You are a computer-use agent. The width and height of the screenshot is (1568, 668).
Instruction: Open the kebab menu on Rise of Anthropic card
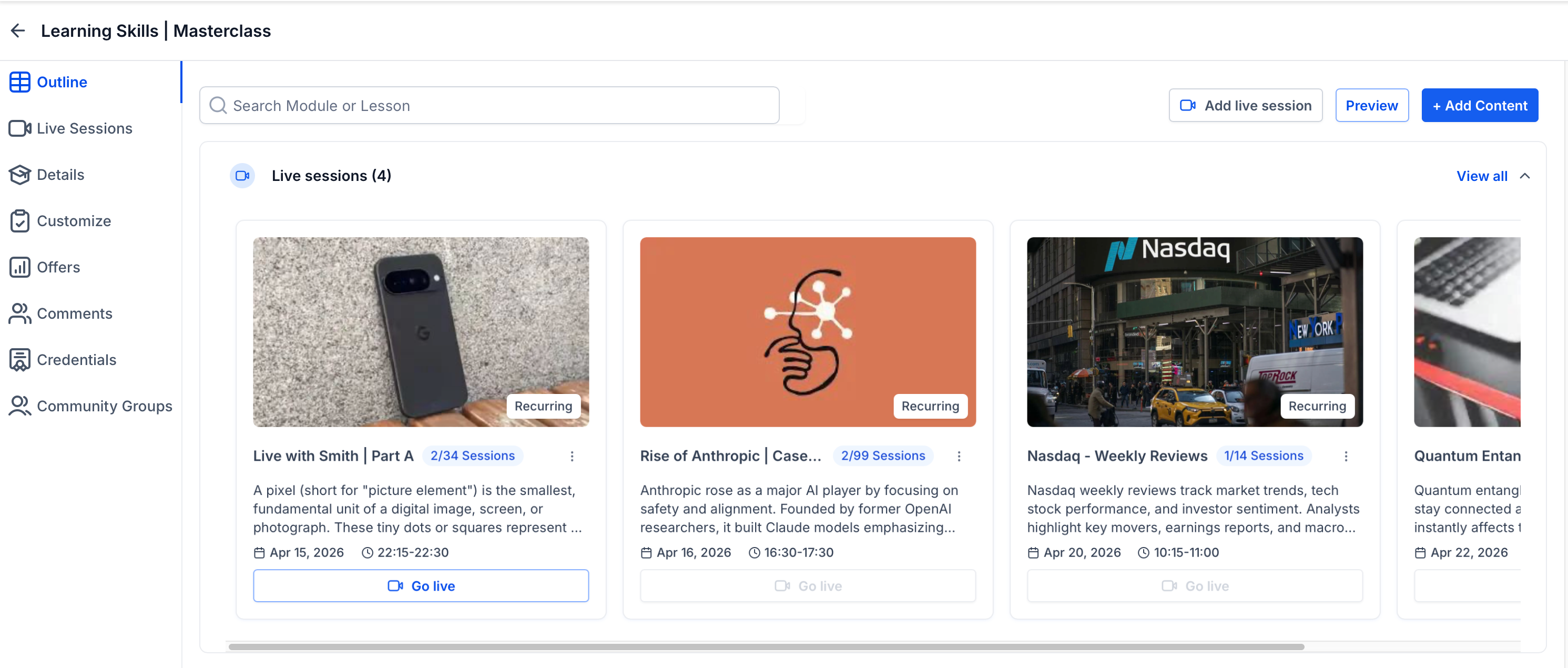coord(959,456)
